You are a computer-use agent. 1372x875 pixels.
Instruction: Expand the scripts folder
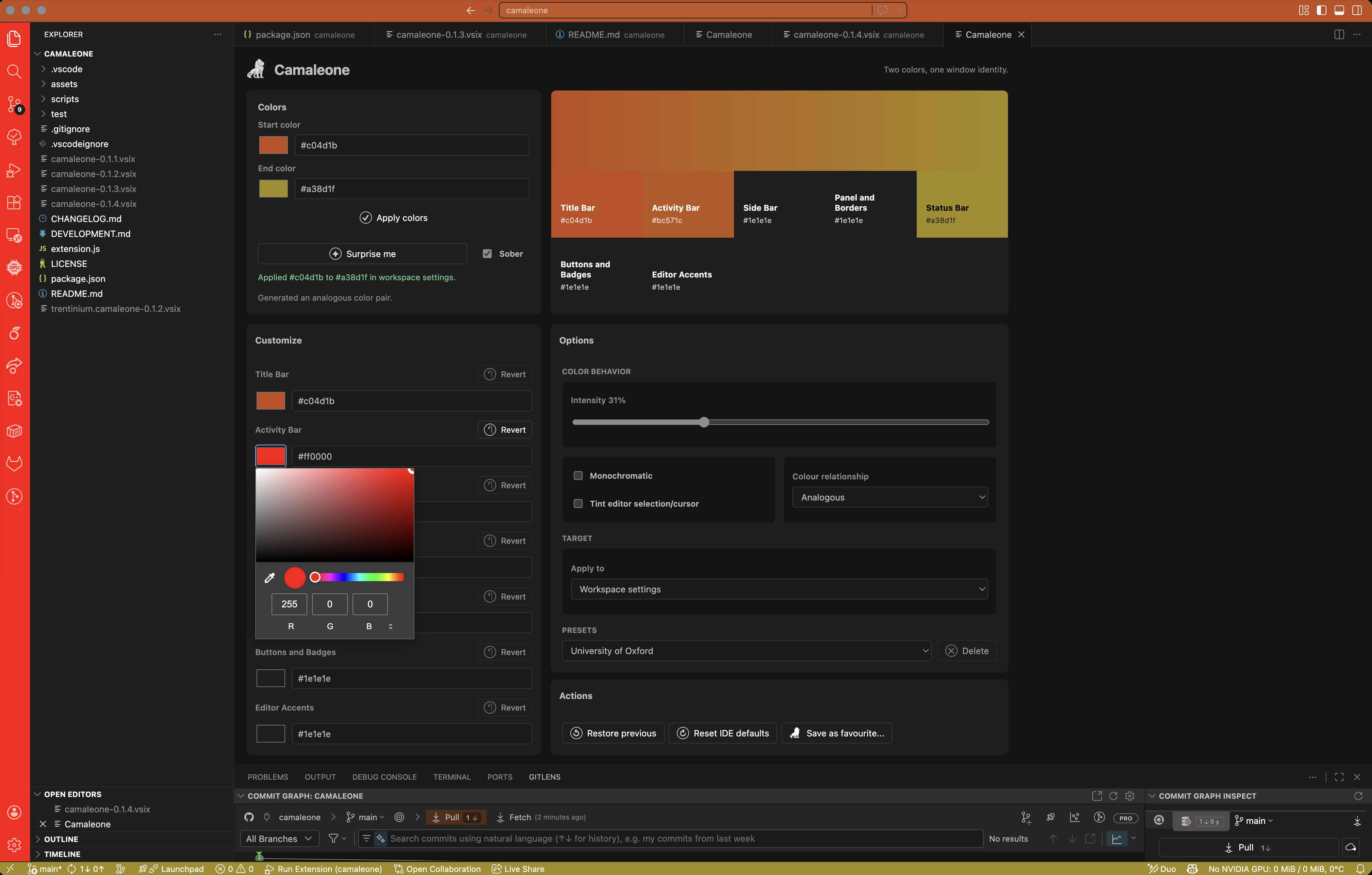(65, 99)
